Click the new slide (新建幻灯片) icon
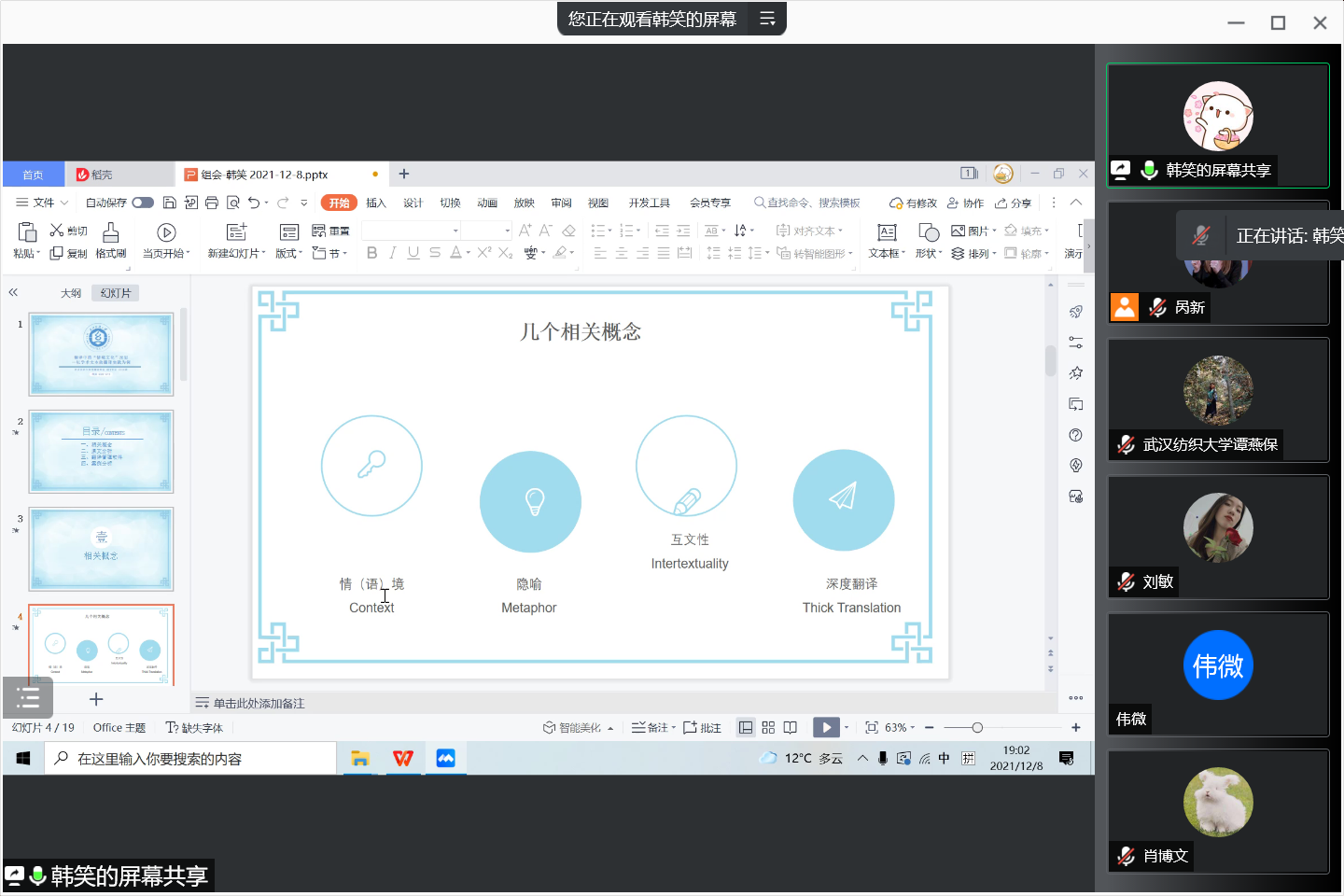The width and height of the screenshot is (1344, 896). pyautogui.click(x=236, y=232)
